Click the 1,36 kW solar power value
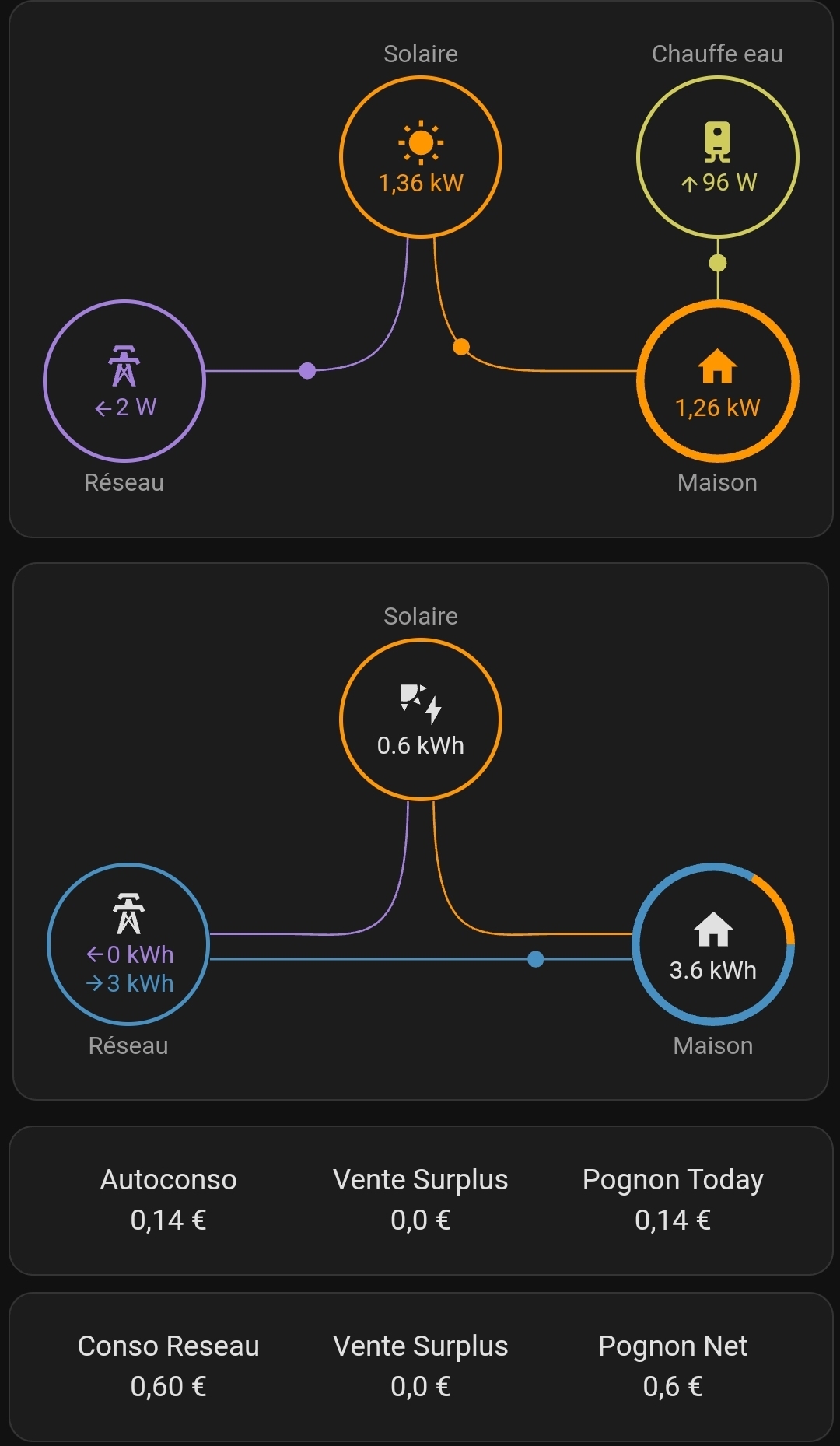840x1446 pixels. click(421, 184)
